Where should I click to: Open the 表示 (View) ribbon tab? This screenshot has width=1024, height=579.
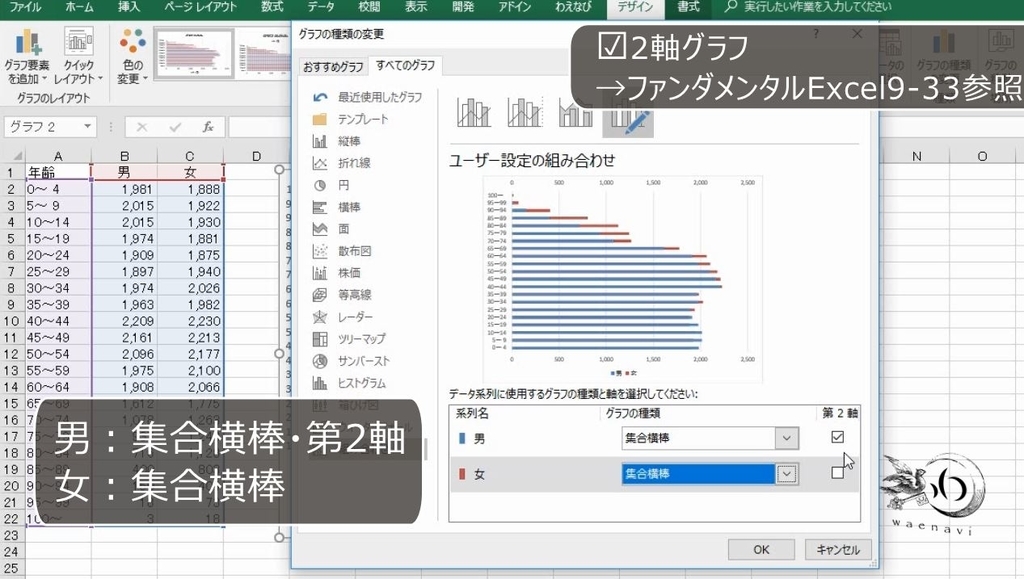click(415, 7)
